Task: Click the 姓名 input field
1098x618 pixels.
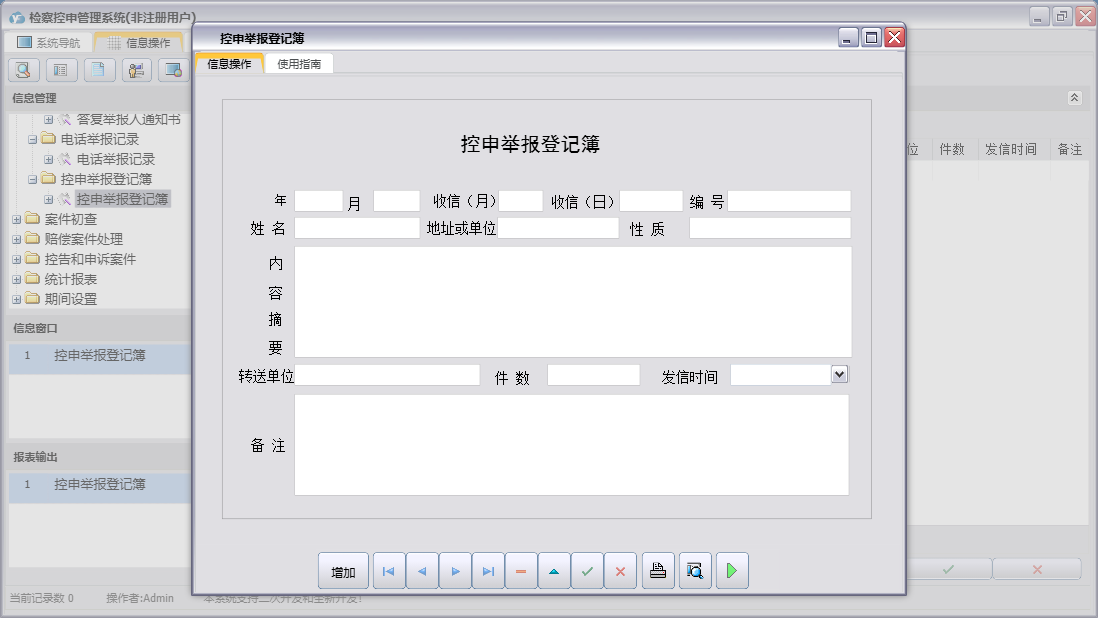Action: [x=357, y=228]
